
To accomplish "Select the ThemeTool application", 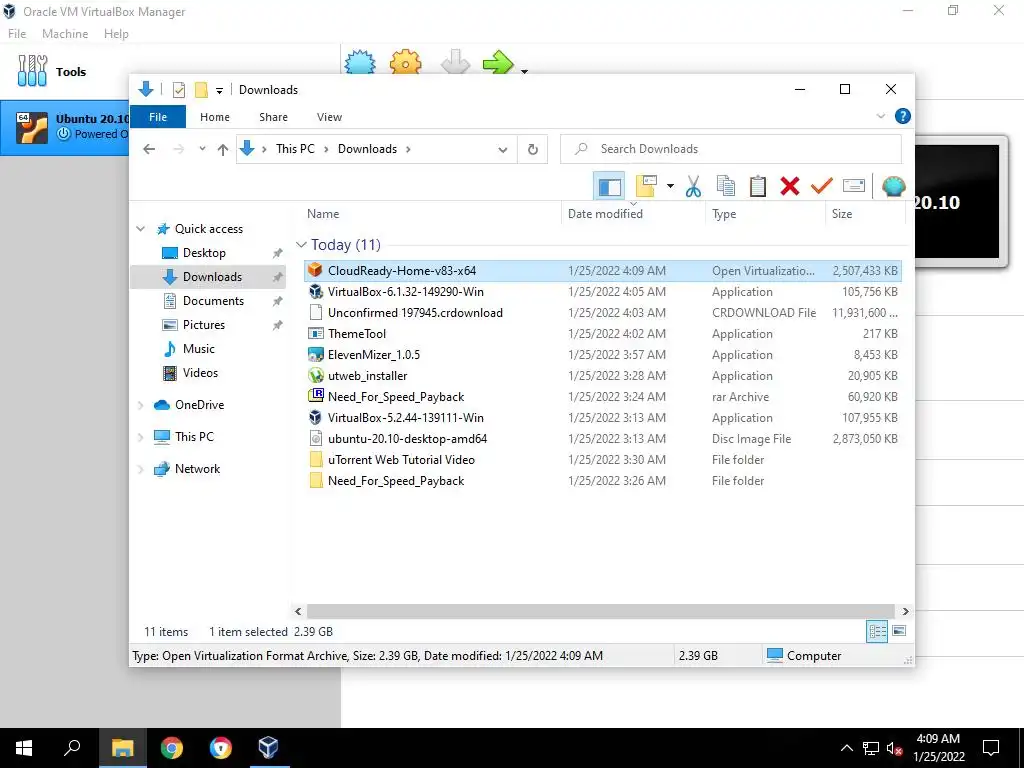I will pyautogui.click(x=602, y=333).
